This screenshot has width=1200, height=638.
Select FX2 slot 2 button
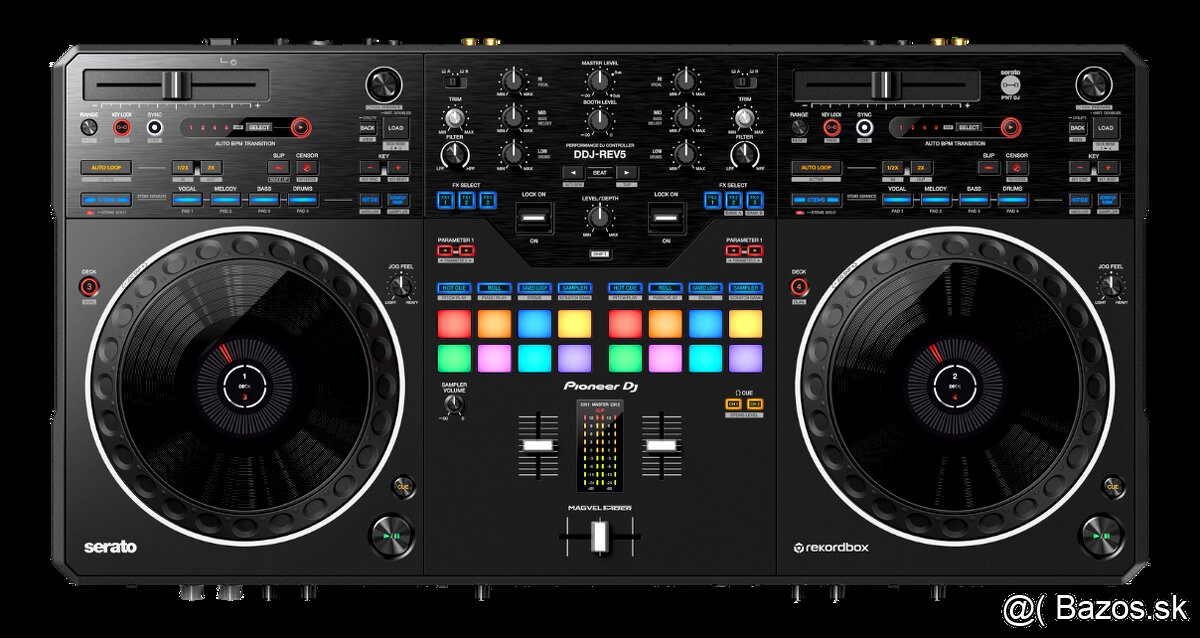(x=734, y=200)
